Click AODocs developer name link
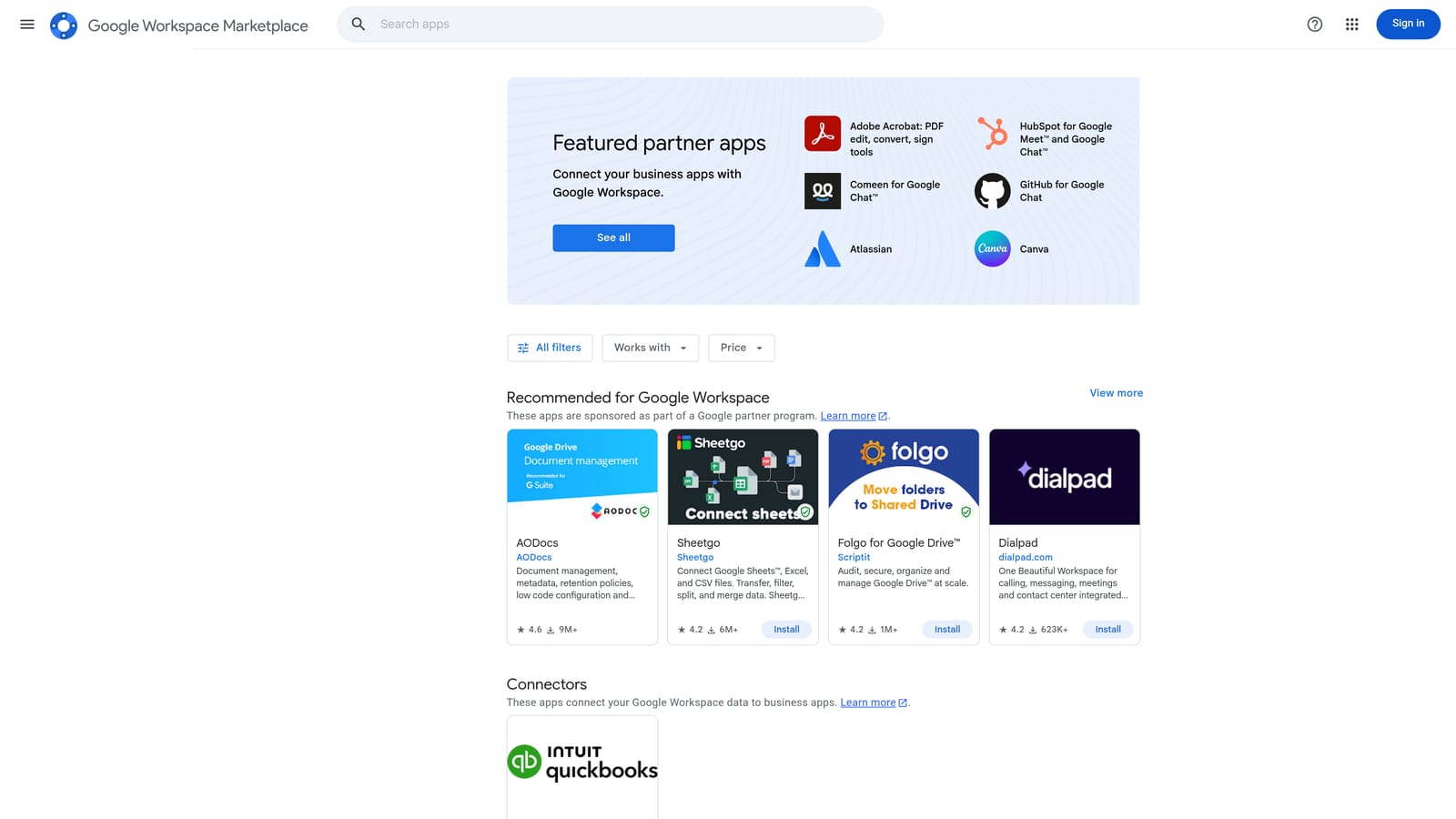The image size is (1456, 819). click(x=534, y=557)
